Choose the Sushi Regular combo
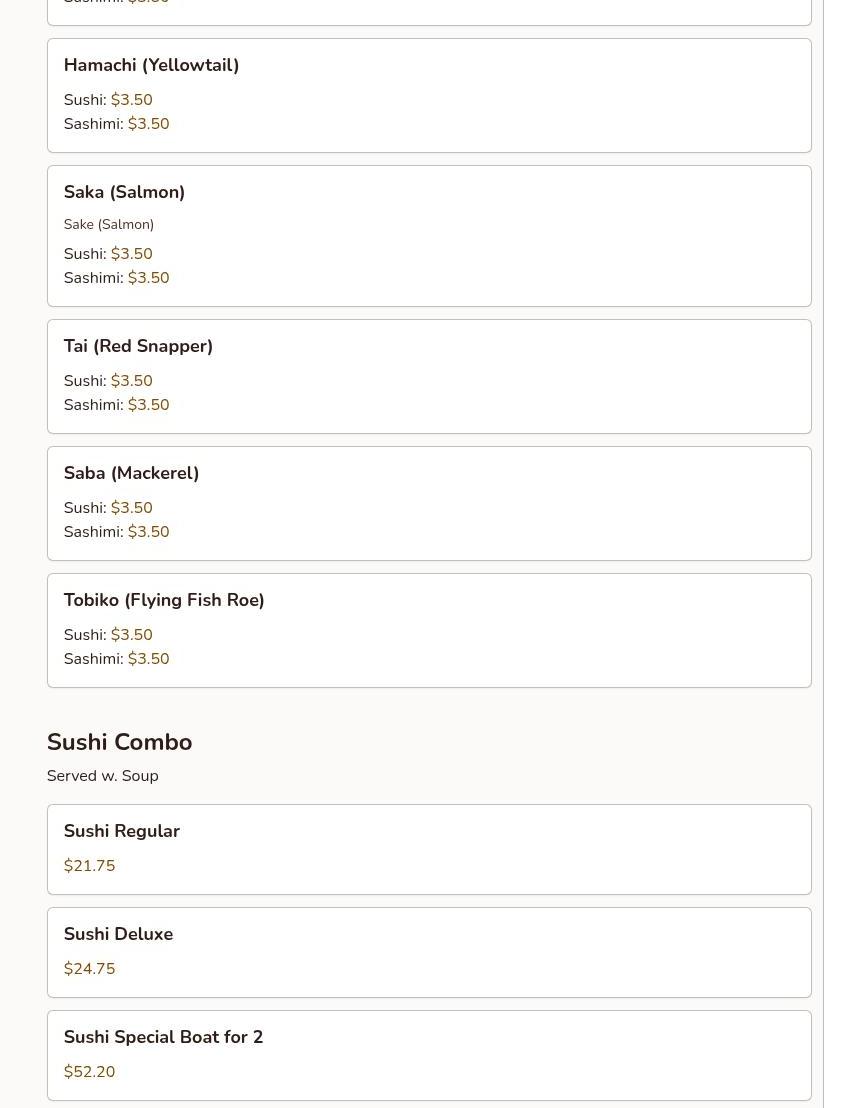Image resolution: width=844 pixels, height=1108 pixels. point(121,831)
